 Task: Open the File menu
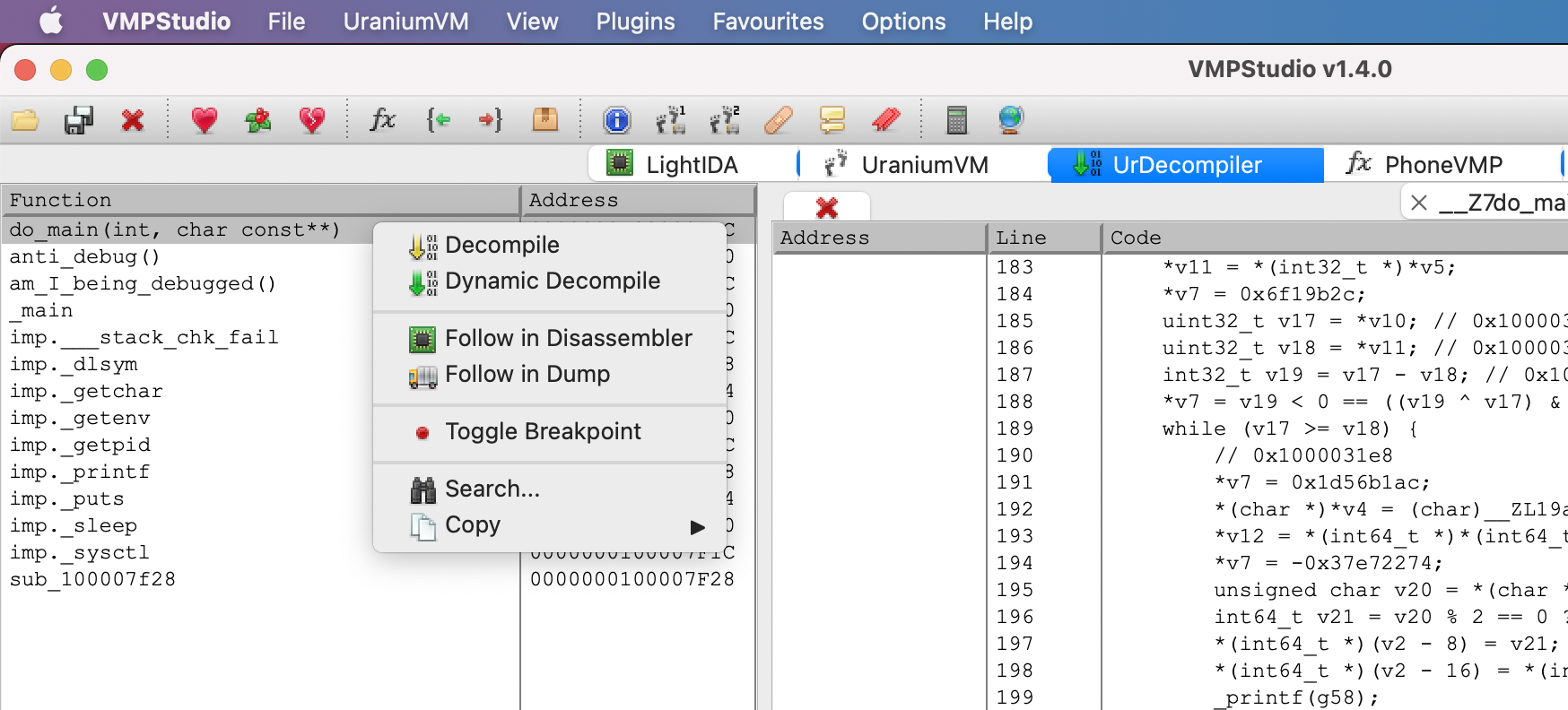point(286,21)
